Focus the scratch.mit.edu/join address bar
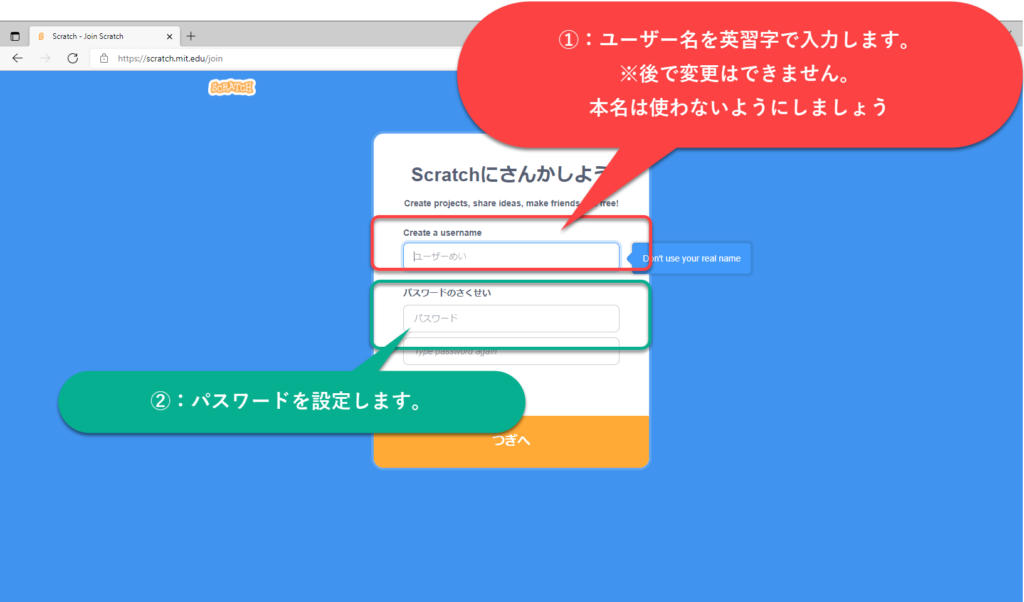The width and height of the screenshot is (1024, 602). coord(250,59)
